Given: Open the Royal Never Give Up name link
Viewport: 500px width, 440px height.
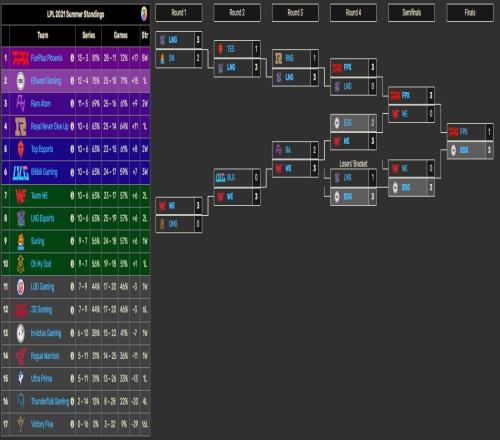Looking at the screenshot, I should point(50,127).
